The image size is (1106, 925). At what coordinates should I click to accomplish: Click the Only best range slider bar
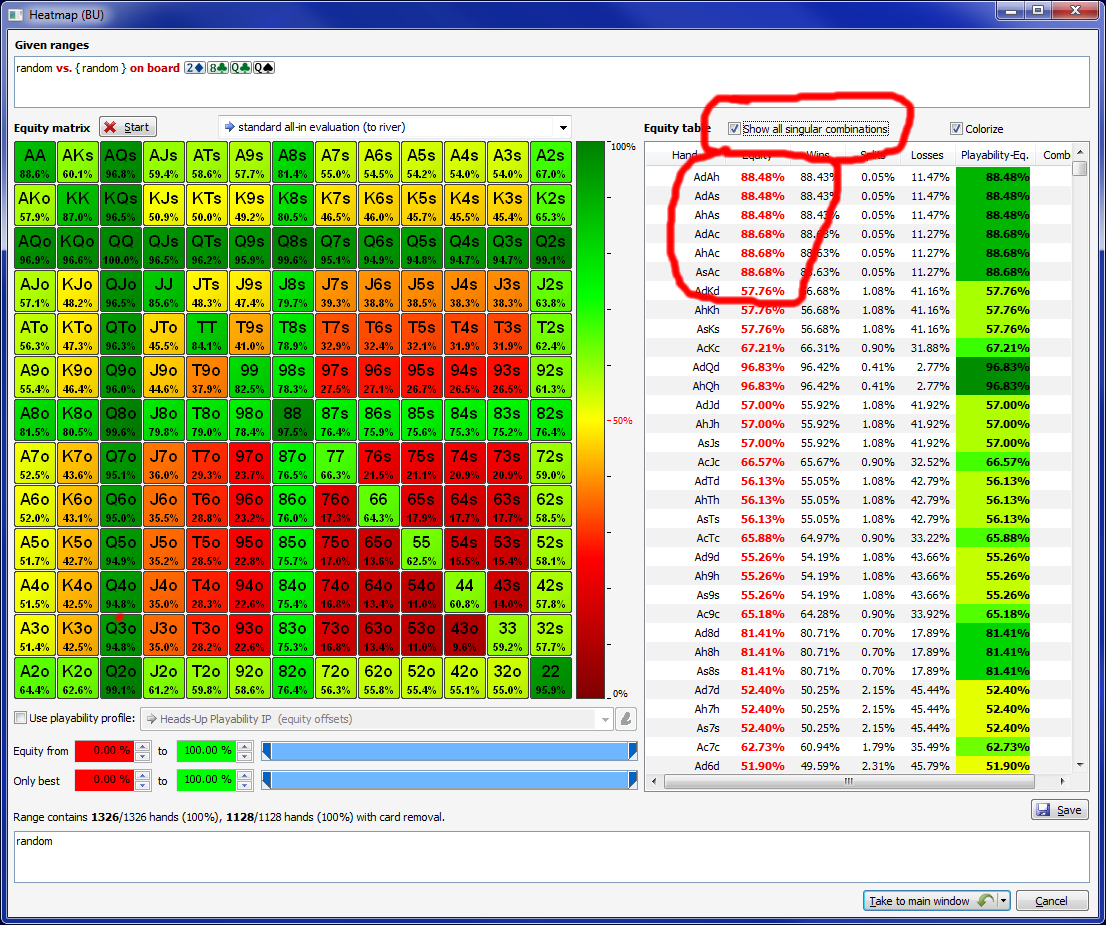tap(449, 780)
